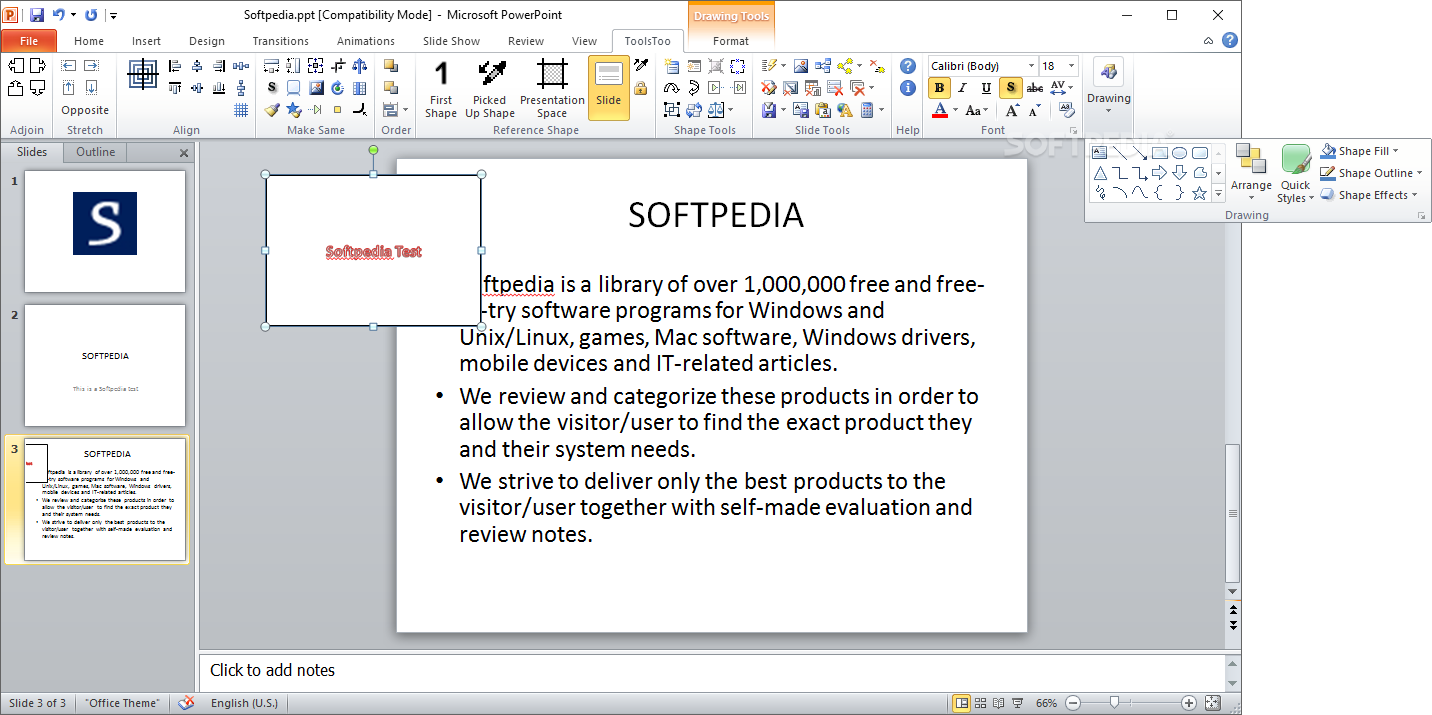Open the Calibri (Body) font name dropdown

pos(1031,66)
